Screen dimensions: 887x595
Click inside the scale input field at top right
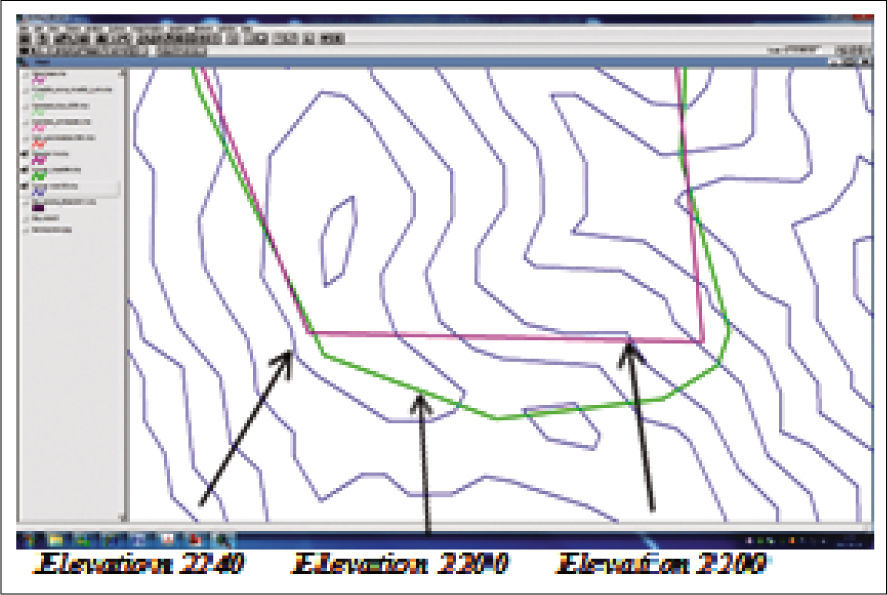pos(800,48)
